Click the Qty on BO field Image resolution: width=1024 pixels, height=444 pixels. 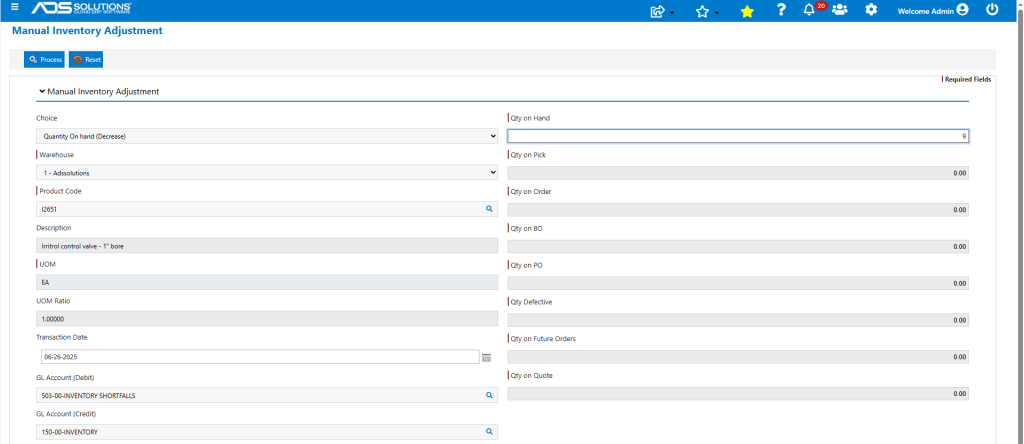click(x=738, y=247)
